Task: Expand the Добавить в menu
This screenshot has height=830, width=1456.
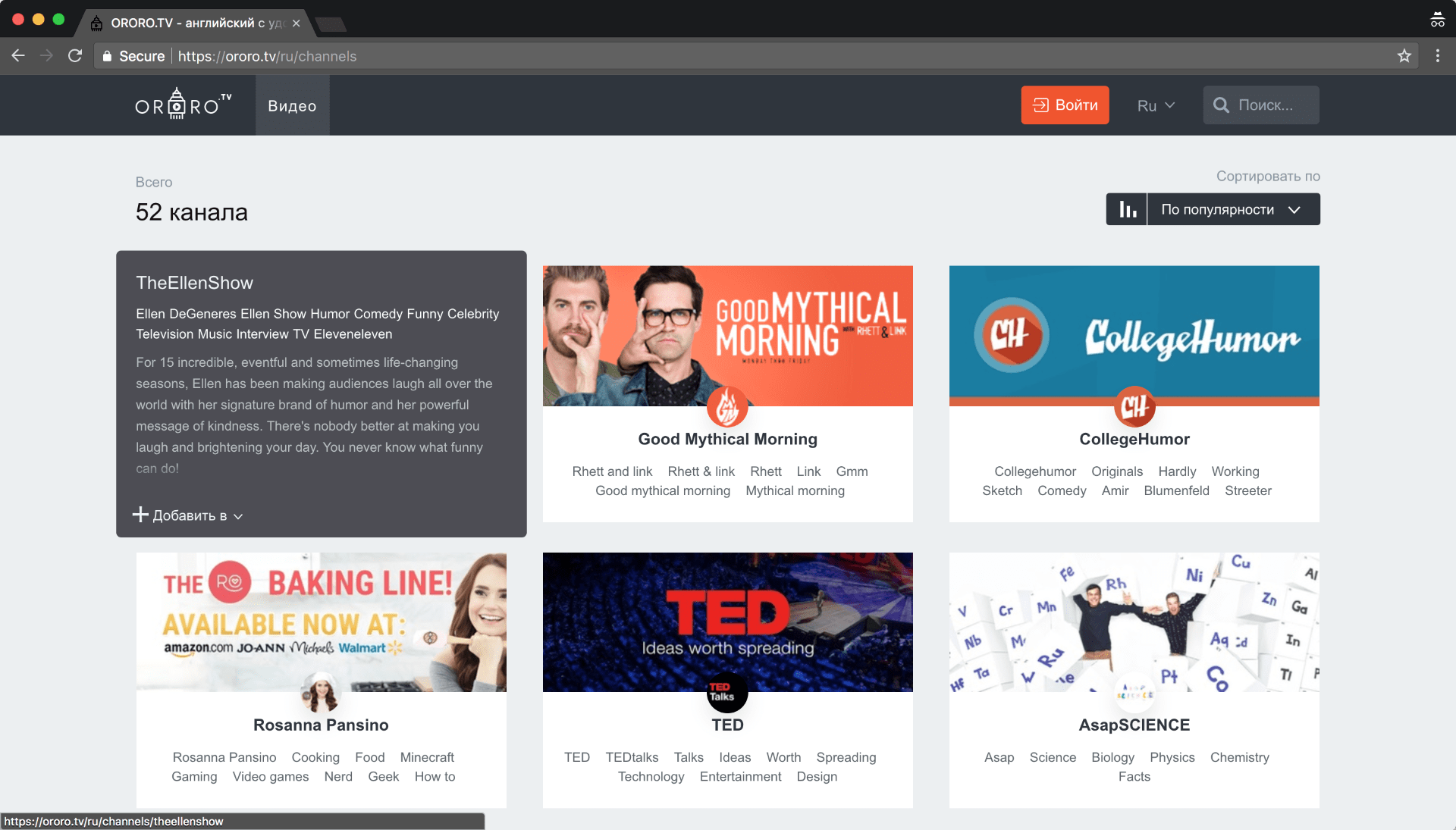Action: 187,515
